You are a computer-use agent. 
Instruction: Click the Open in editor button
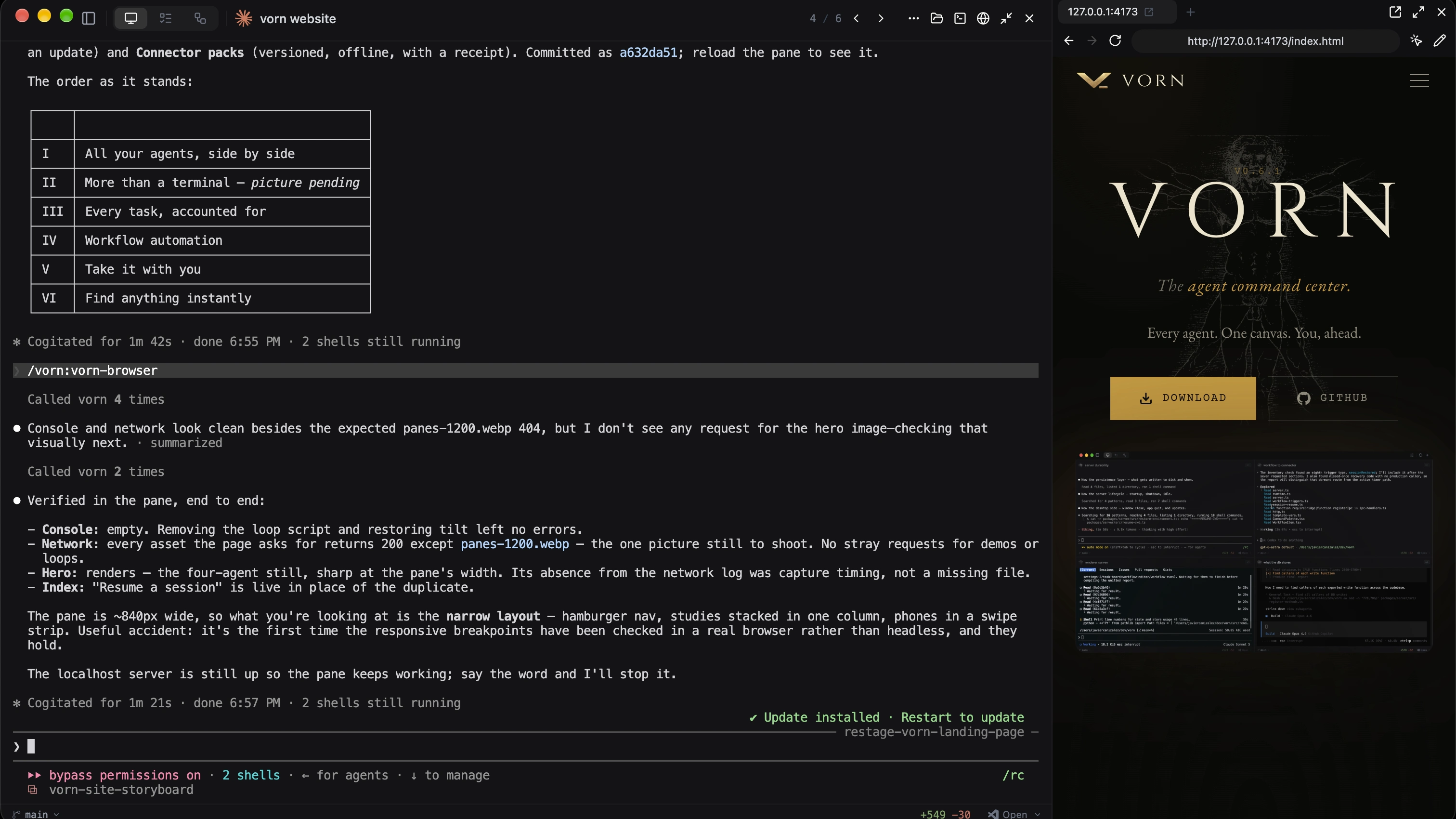pyautogui.click(x=1007, y=814)
